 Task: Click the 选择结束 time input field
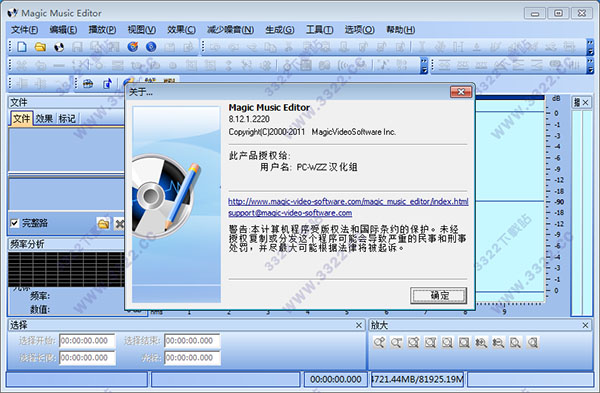click(192, 341)
